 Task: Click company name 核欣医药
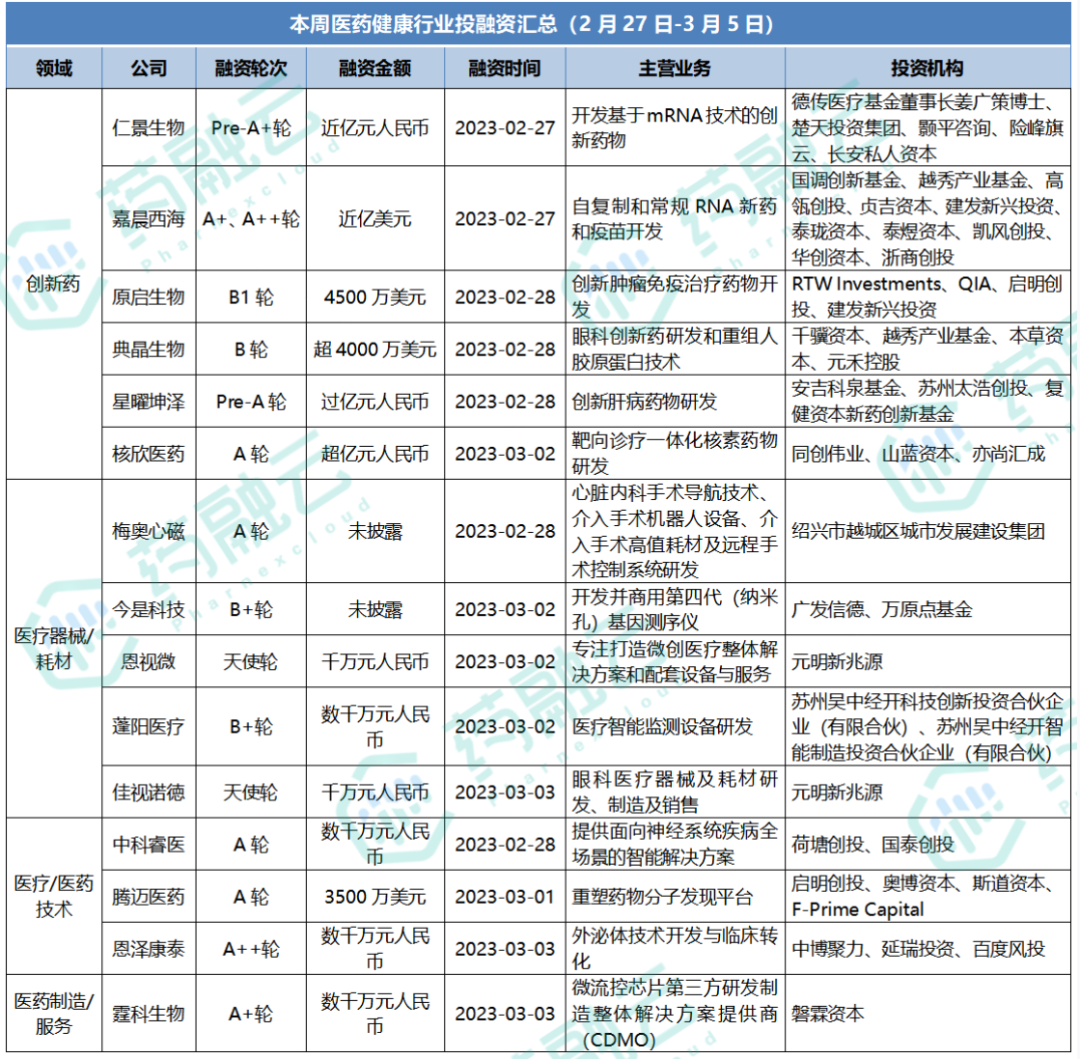(x=149, y=454)
